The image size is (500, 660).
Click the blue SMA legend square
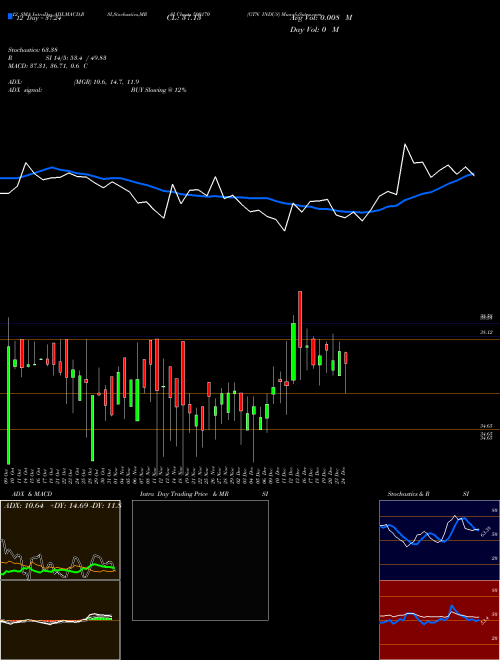click(x=10, y=17)
